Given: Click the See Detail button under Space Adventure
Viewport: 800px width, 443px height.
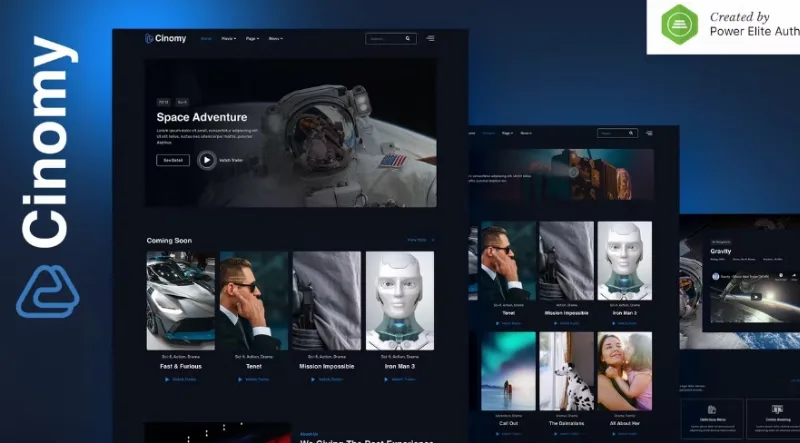Looking at the screenshot, I should click(x=173, y=160).
